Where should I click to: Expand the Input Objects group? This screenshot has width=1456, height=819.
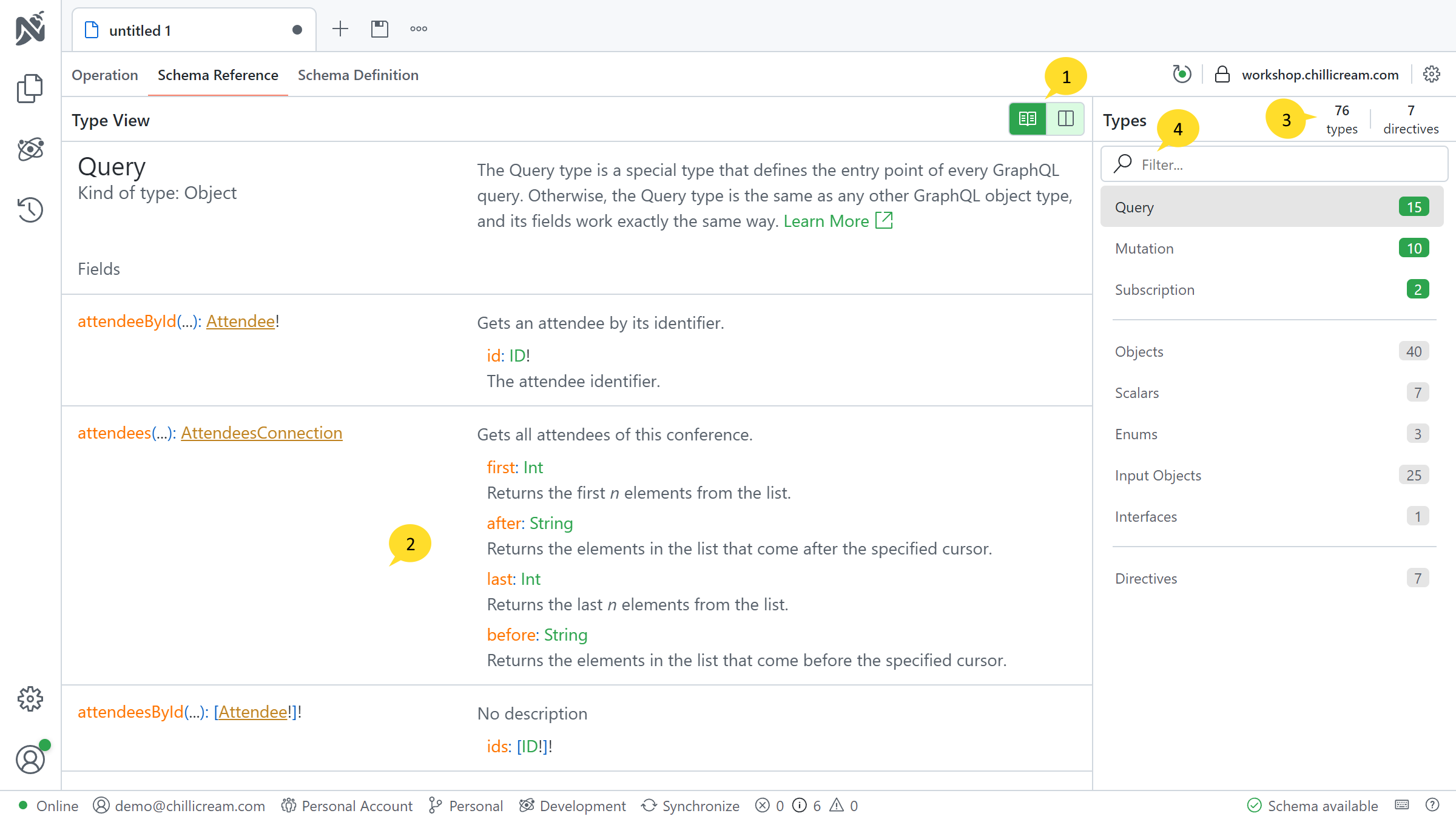pos(1158,476)
